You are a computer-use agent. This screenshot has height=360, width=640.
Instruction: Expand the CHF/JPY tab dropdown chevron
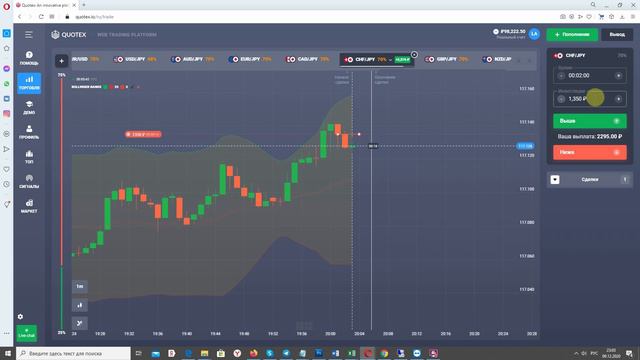(390, 60)
